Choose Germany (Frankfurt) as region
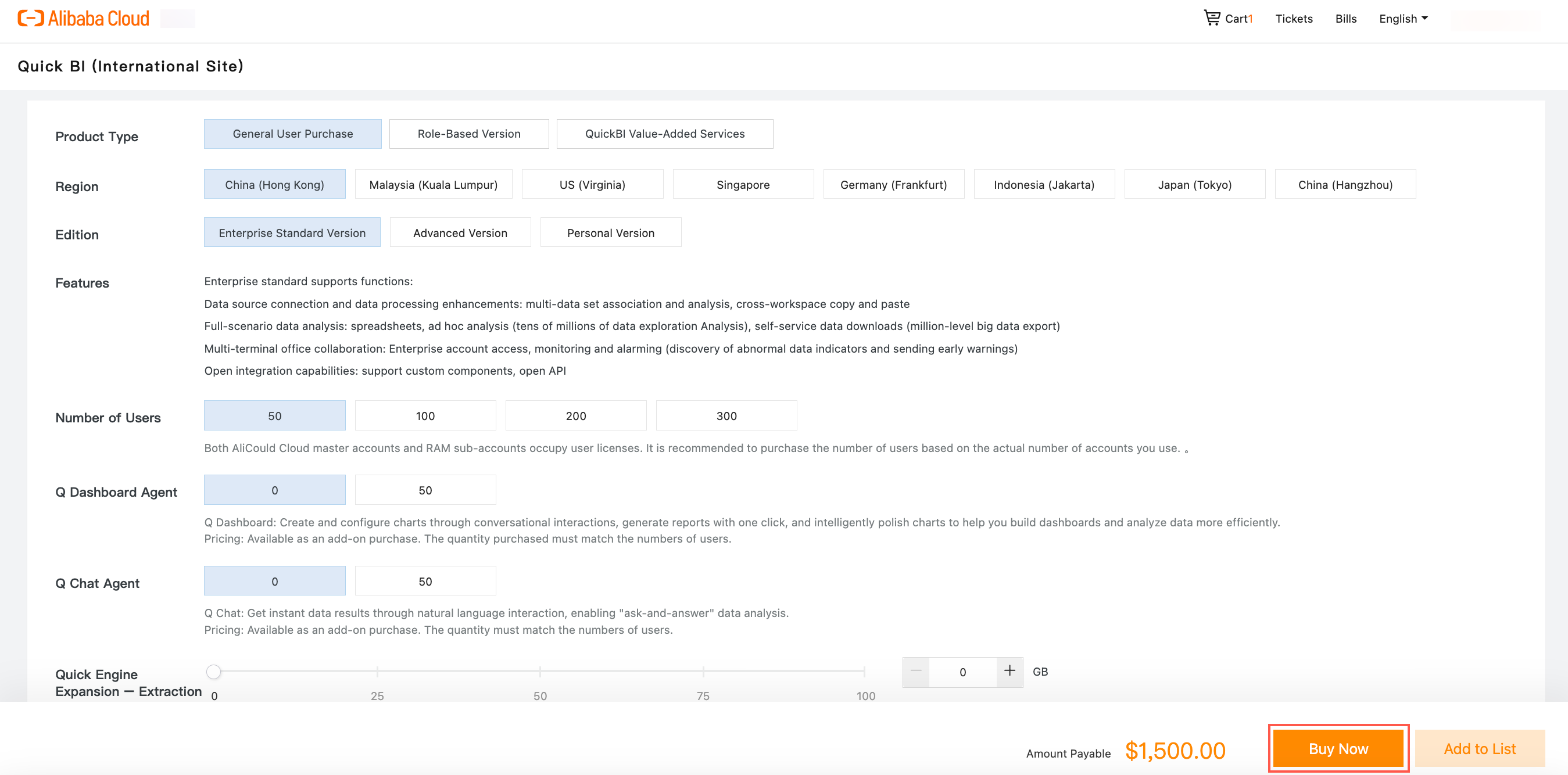This screenshot has width=1568, height=775. click(x=893, y=184)
